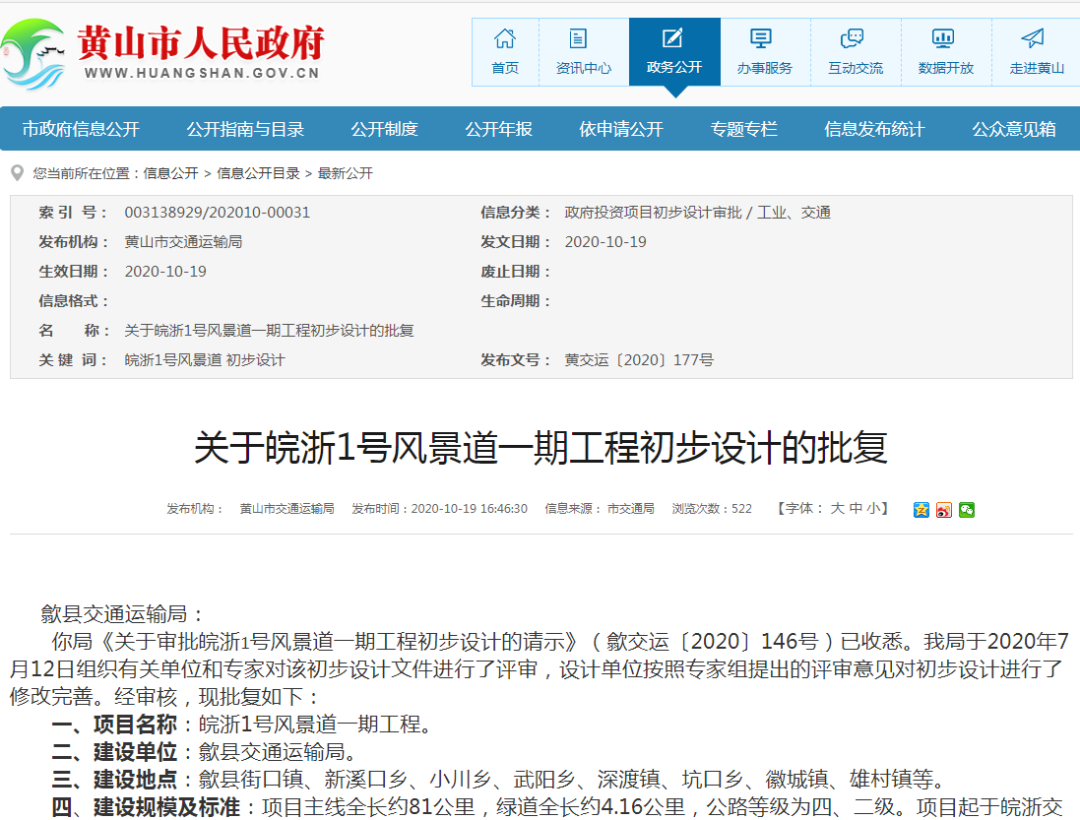The height and width of the screenshot is (820, 1080).
Task: Open the 互动交流 interaction icon
Action: click(854, 39)
